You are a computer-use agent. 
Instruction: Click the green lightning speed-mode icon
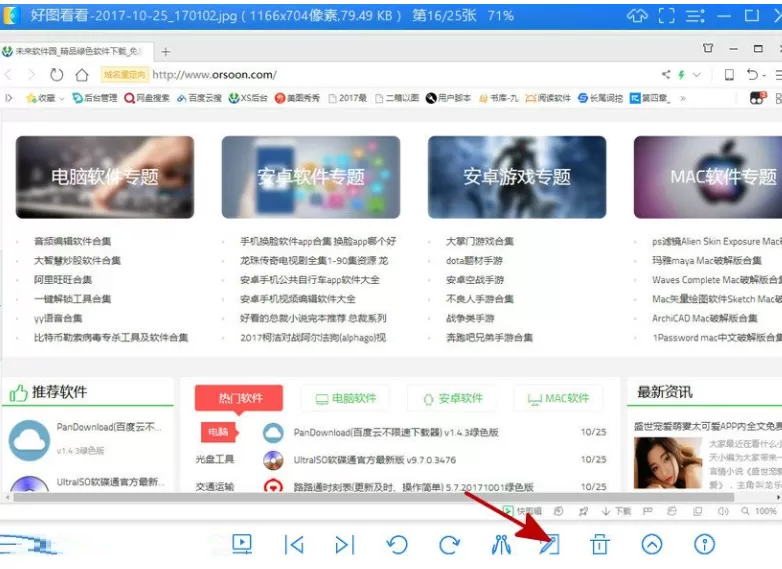681,75
